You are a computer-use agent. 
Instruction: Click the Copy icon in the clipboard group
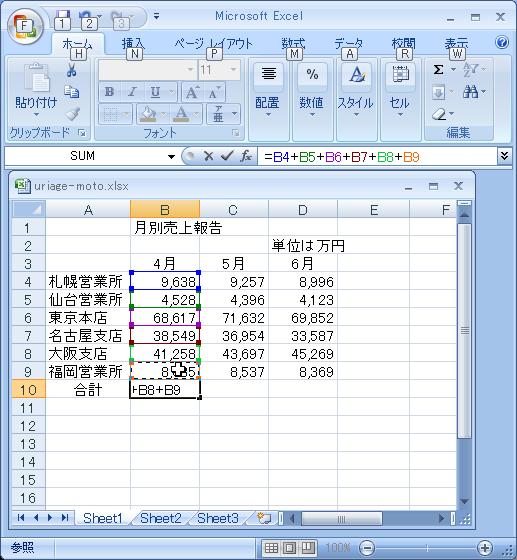[x=71, y=92]
